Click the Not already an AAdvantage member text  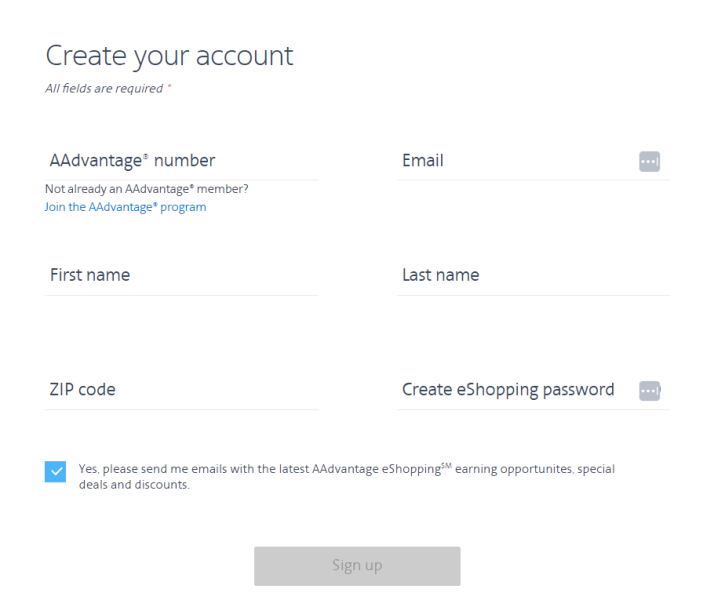[146, 188]
